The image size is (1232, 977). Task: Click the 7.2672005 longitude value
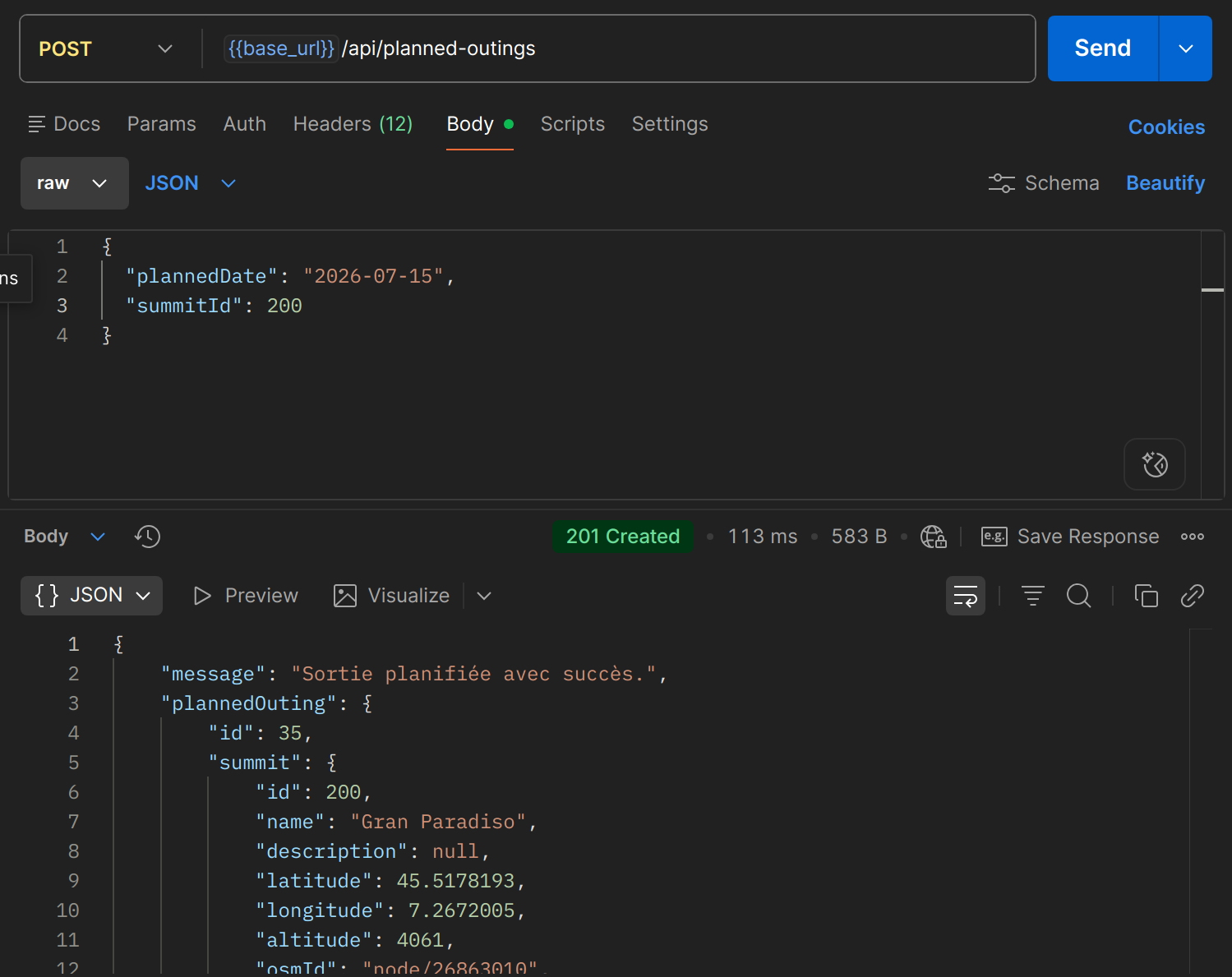461,910
